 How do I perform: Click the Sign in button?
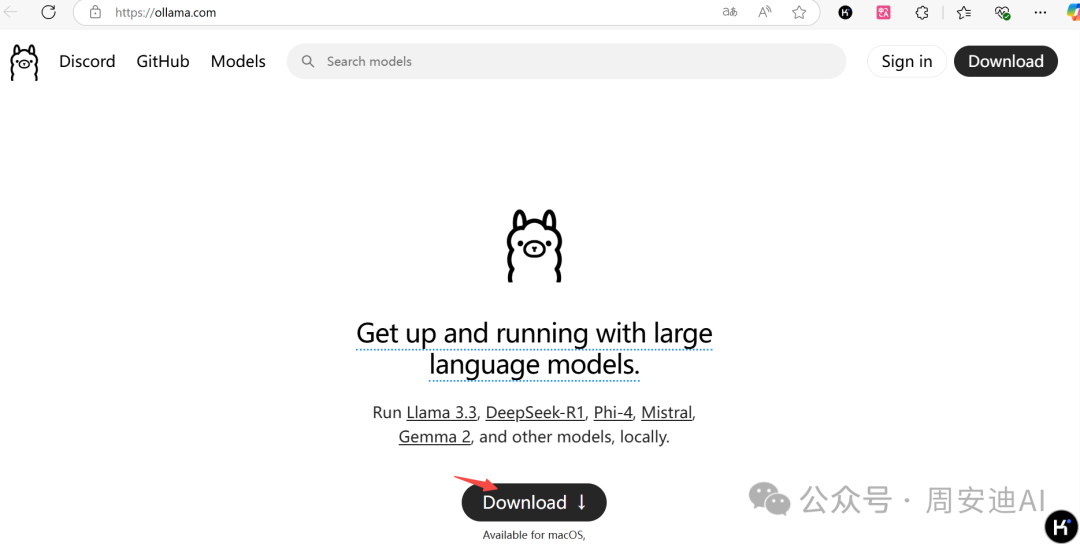[x=906, y=61]
